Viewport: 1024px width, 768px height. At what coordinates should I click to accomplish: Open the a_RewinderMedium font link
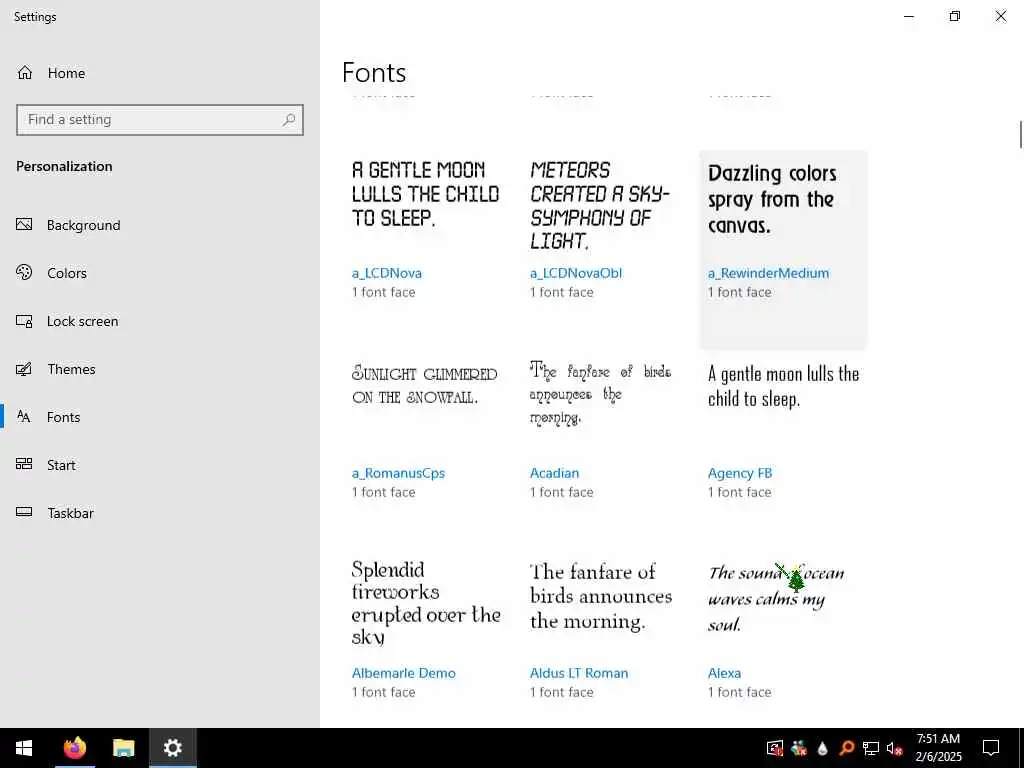pos(769,273)
